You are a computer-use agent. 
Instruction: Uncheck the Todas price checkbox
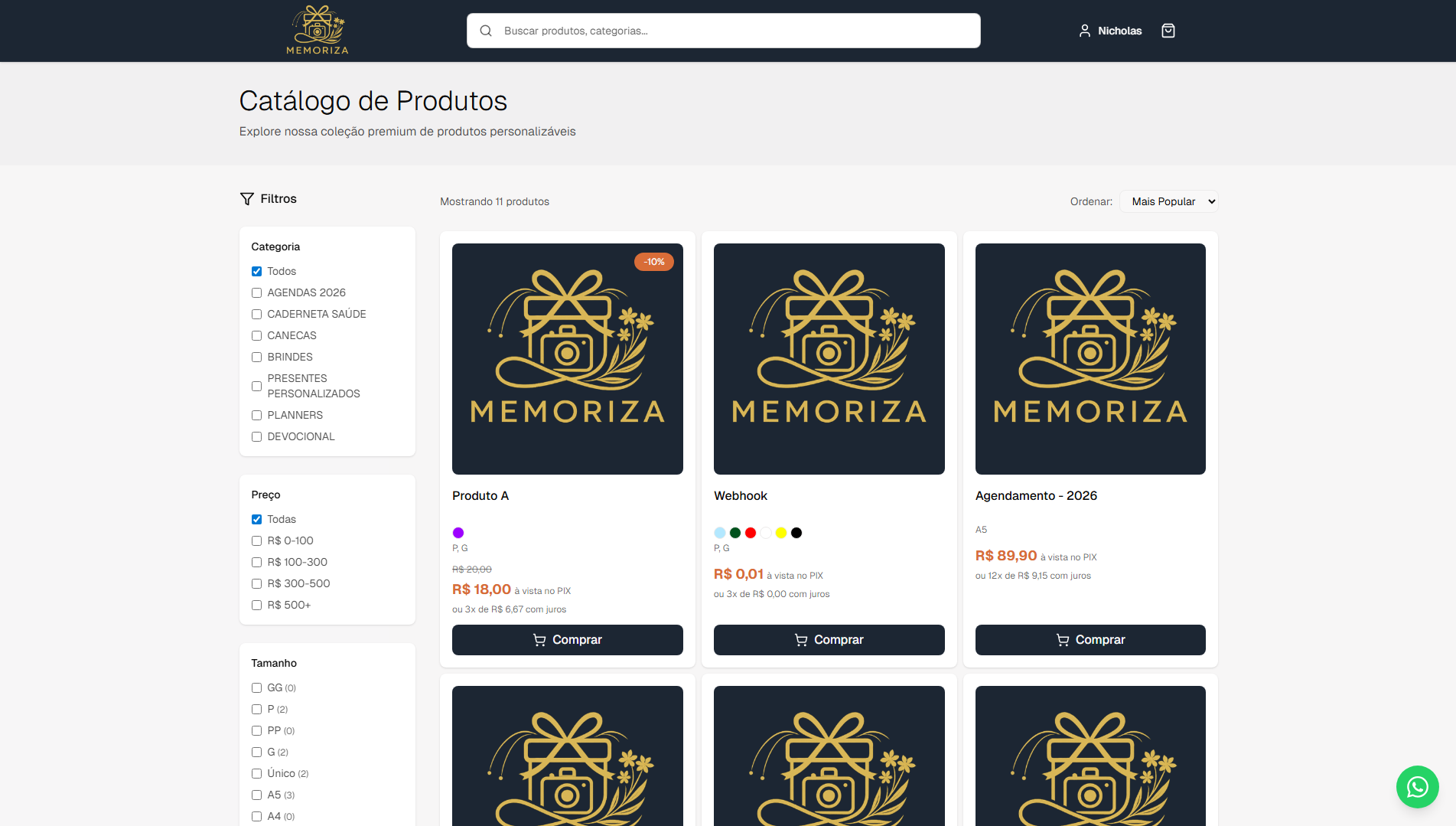[256, 519]
